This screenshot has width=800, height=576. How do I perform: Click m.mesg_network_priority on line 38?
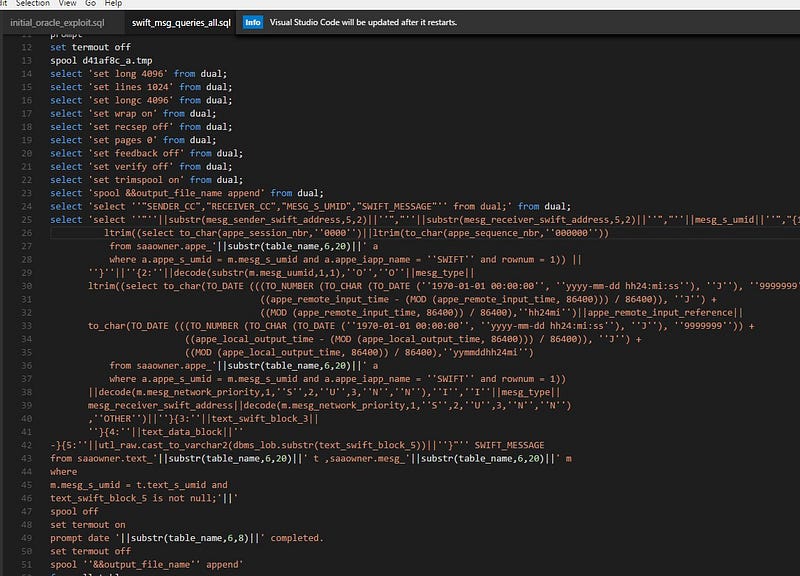point(197,392)
